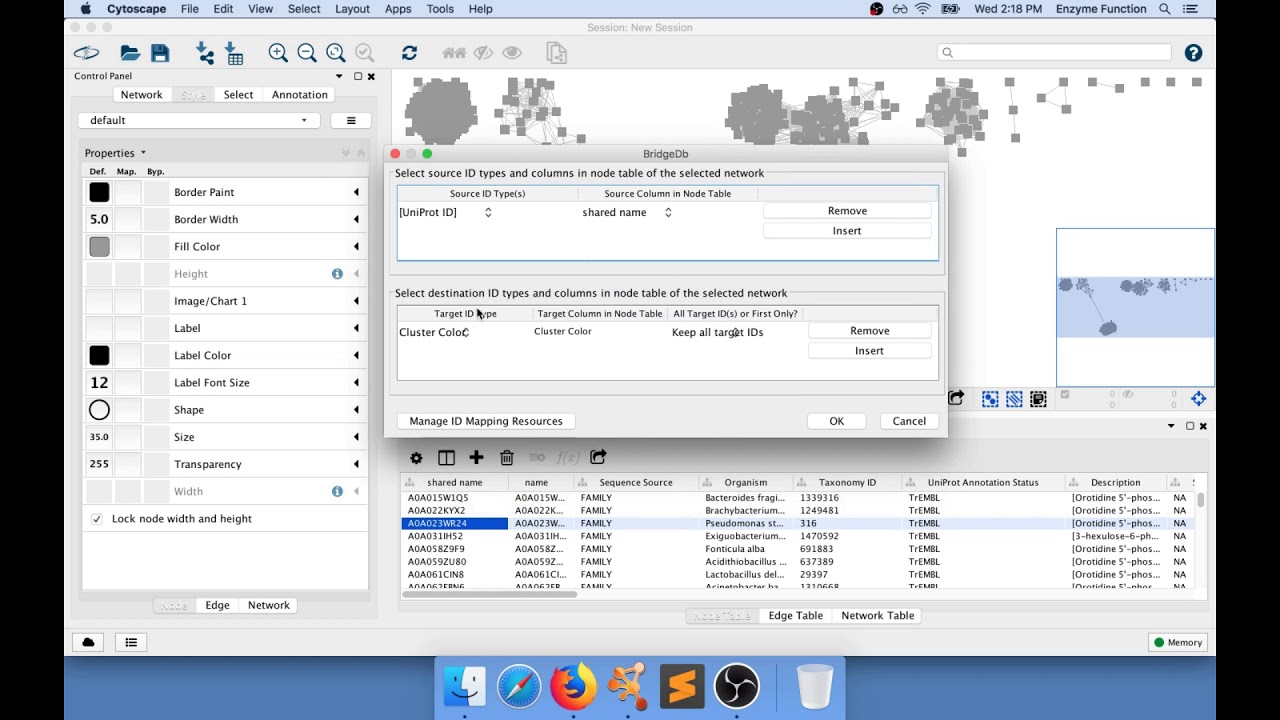
Task: Open the Layout menu
Action: point(352,9)
